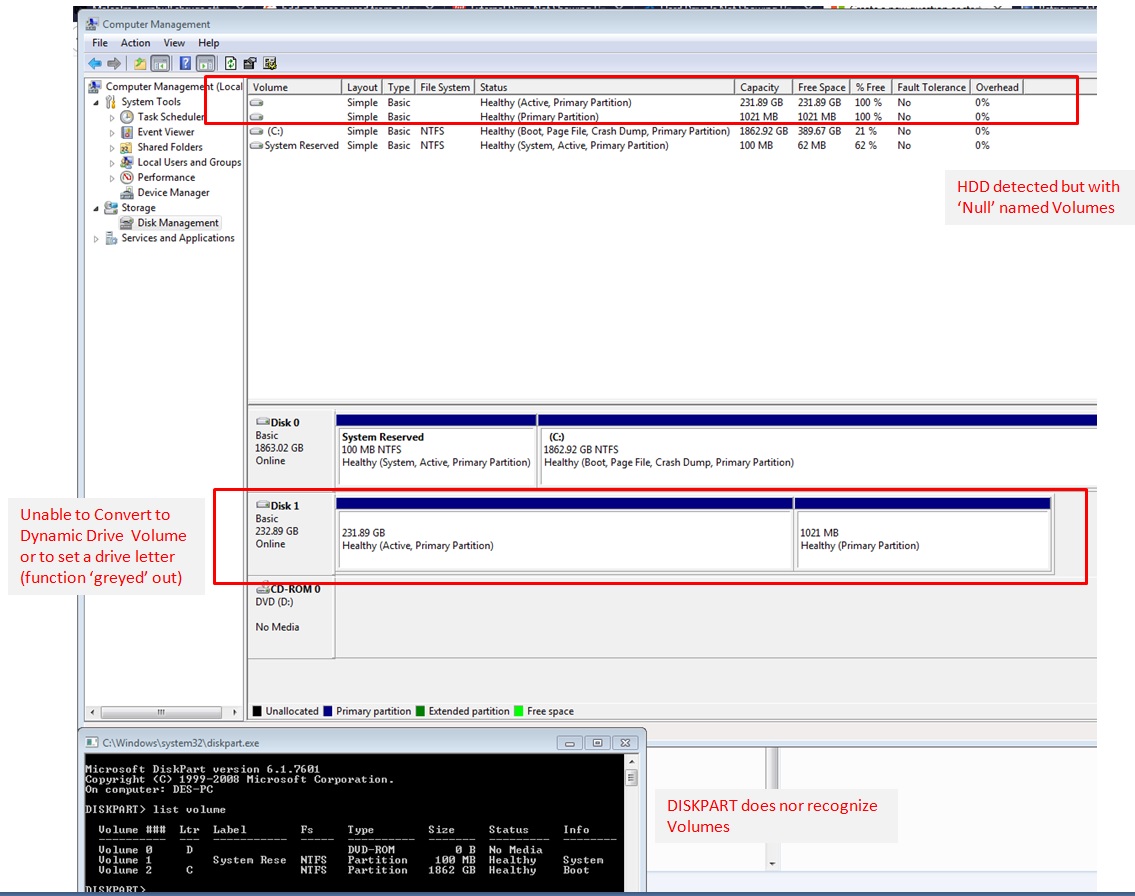Viewport: 1135px width, 896px height.
Task: Select Disk Management in the tree
Action: coord(177,223)
